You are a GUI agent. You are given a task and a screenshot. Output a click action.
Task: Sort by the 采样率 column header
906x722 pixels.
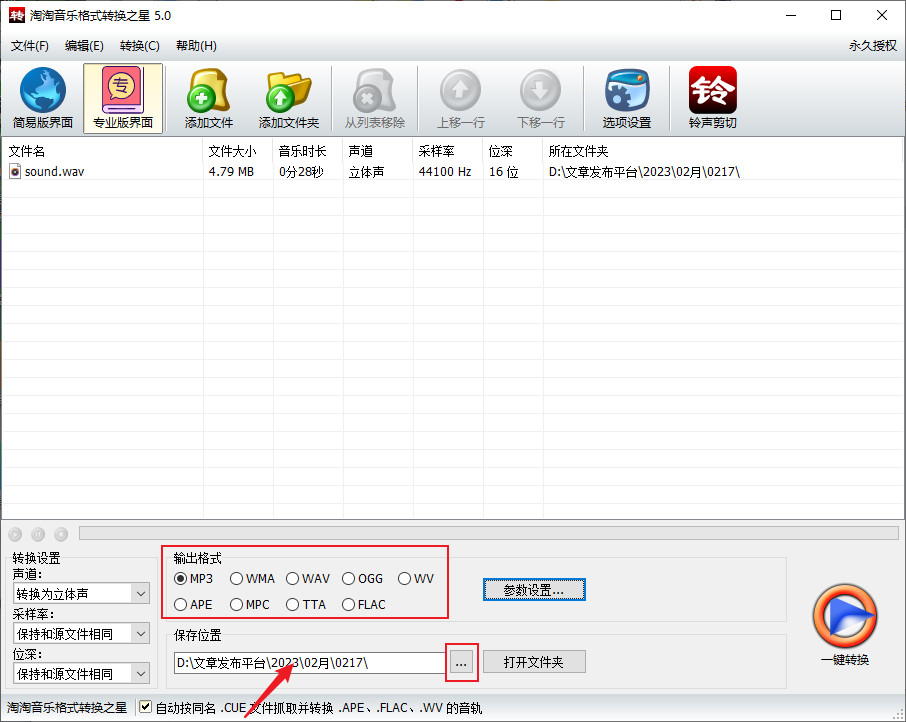(x=448, y=151)
